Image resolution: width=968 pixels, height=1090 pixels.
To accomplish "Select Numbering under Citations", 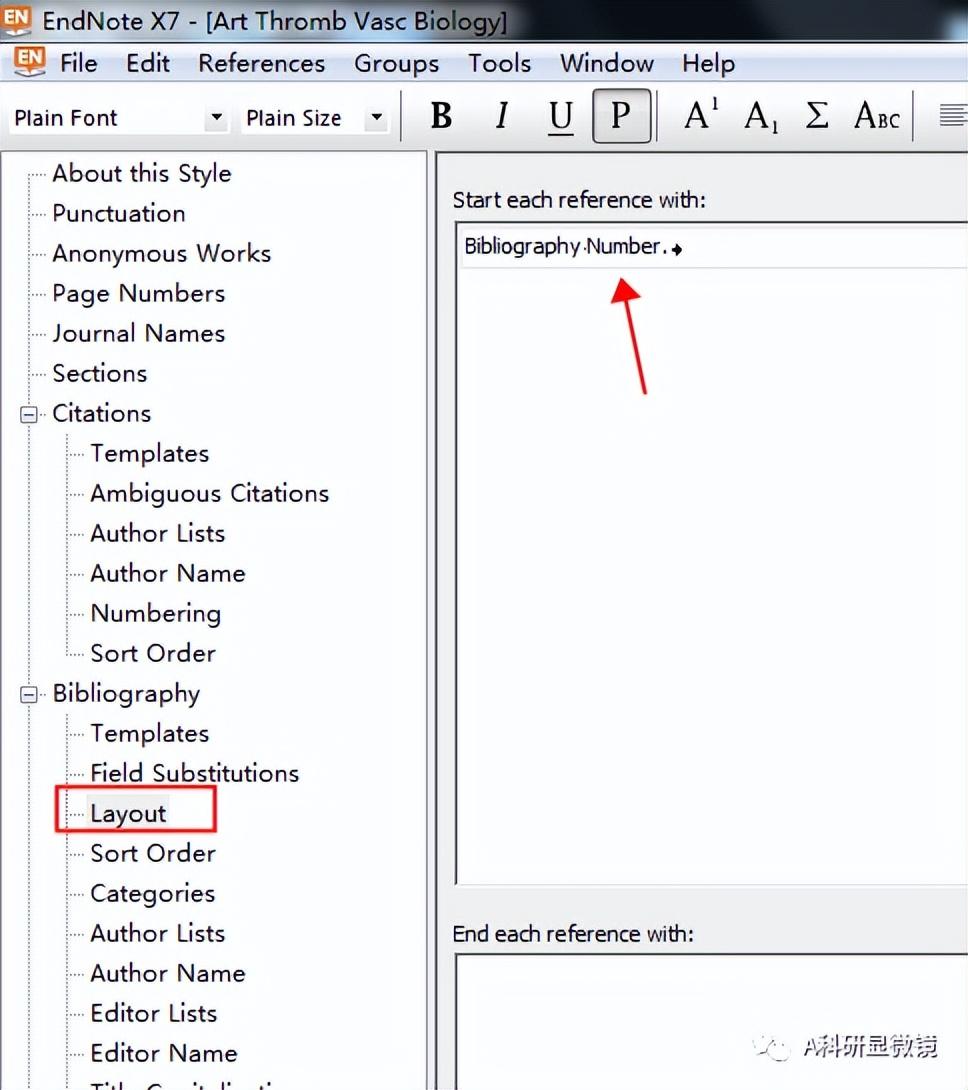I will 156,613.
